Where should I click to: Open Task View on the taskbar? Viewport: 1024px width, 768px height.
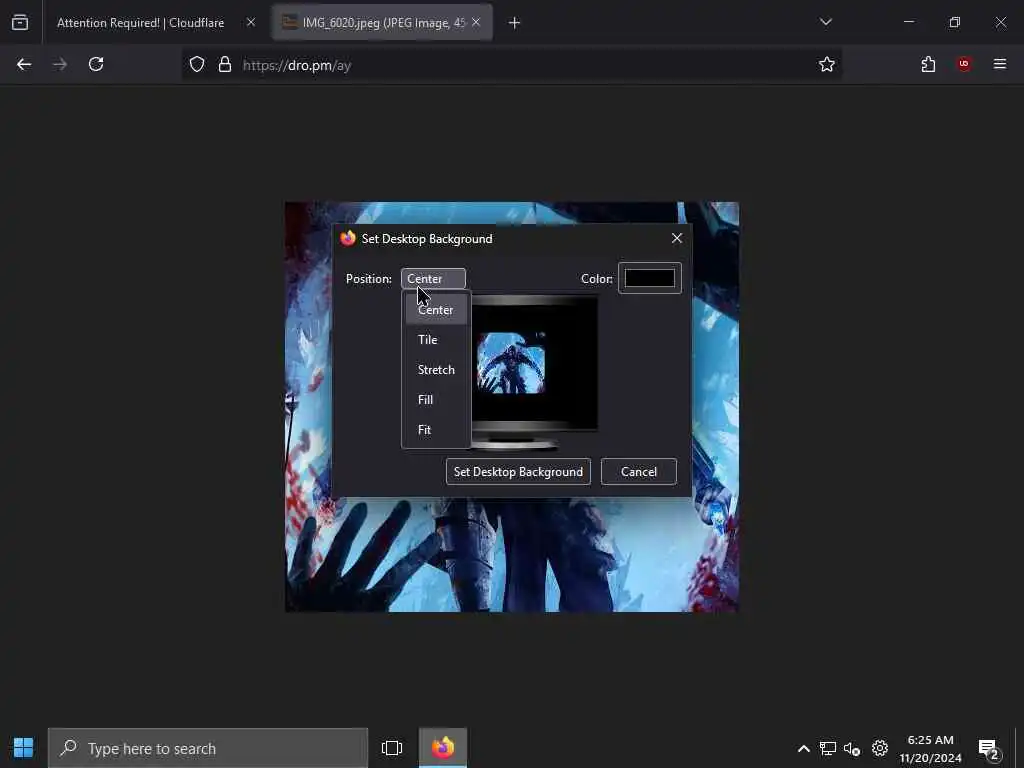(392, 748)
